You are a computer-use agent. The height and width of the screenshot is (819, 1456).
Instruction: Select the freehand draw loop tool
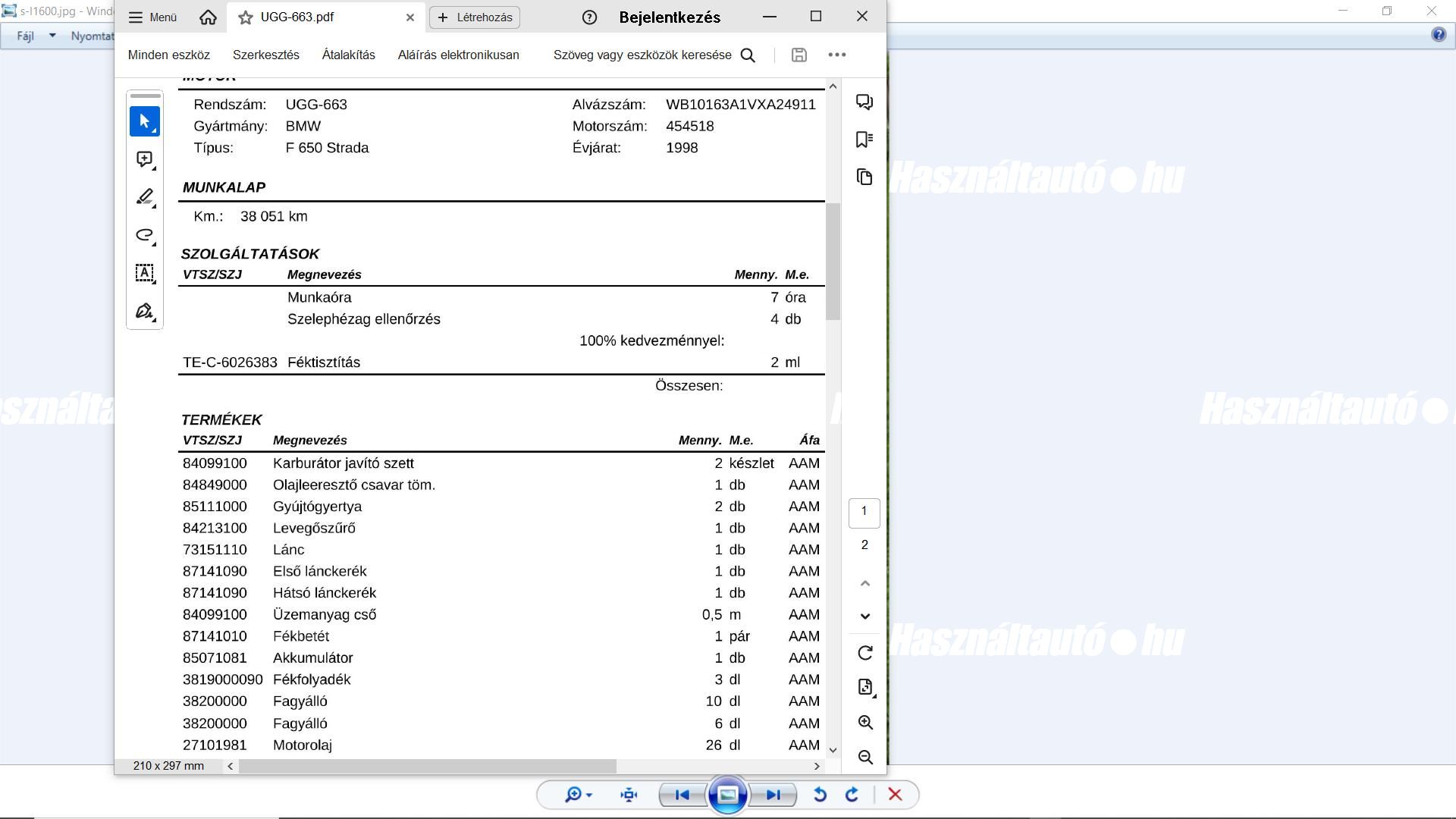(145, 235)
